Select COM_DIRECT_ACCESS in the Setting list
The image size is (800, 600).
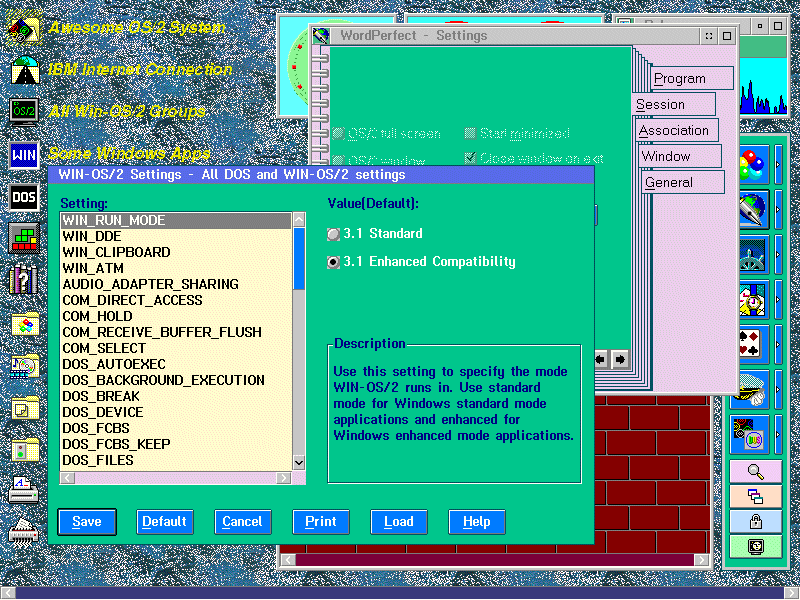click(176, 301)
